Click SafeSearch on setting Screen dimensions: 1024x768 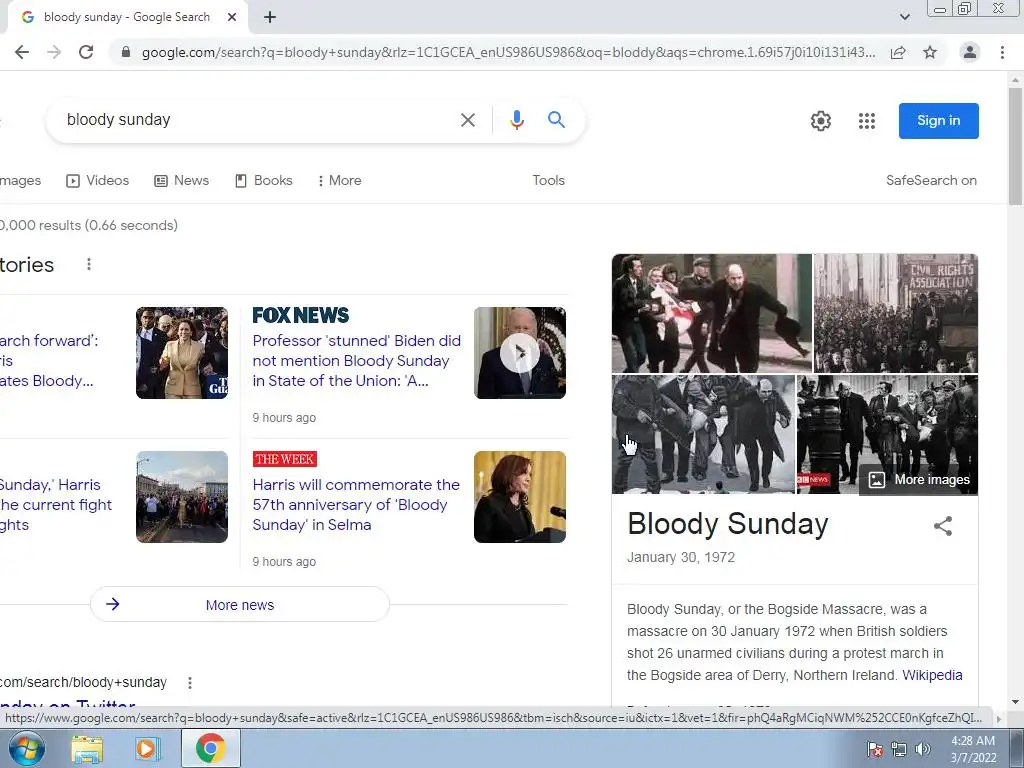pyautogui.click(x=931, y=181)
